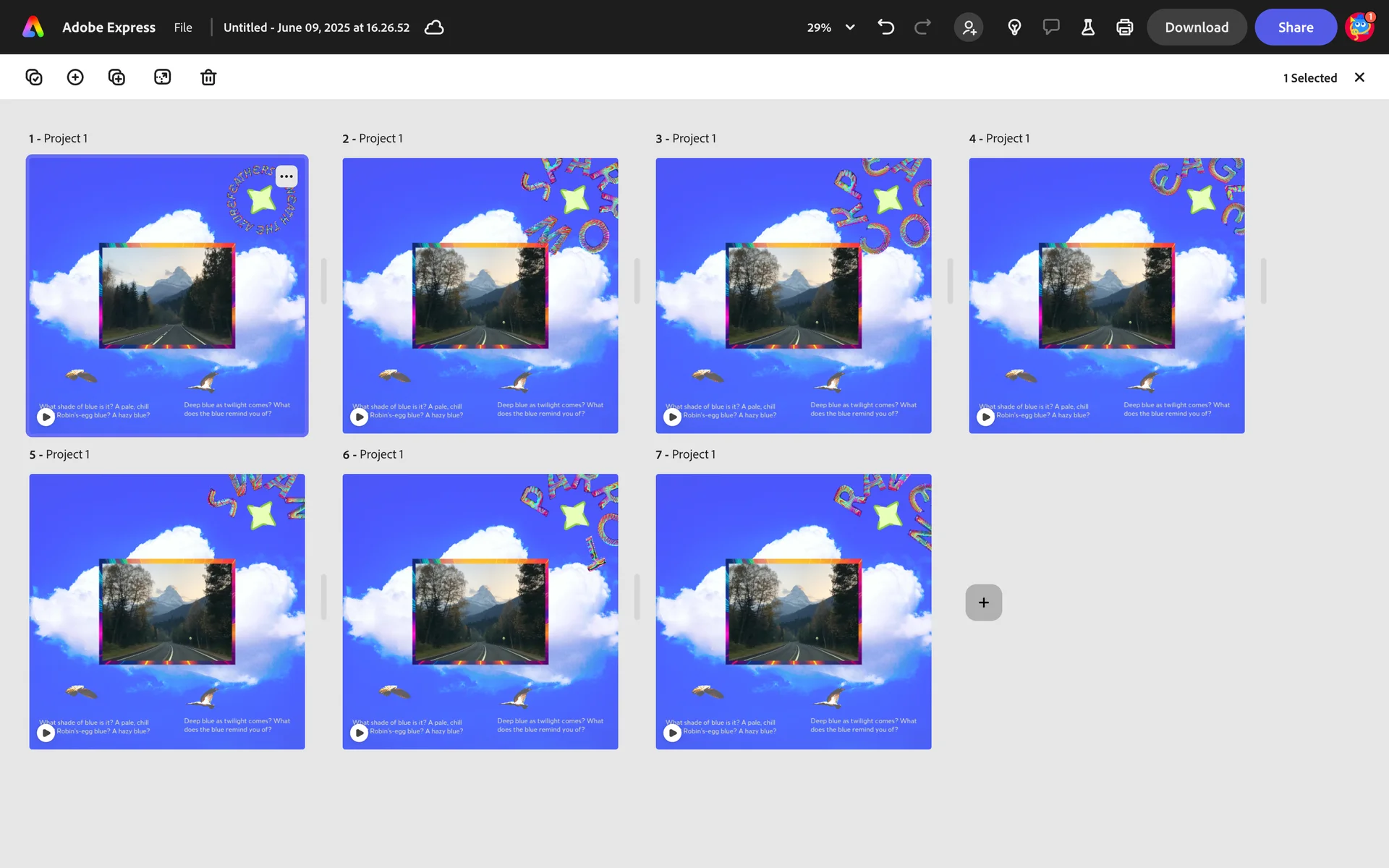Open the beaker labs icon
The width and height of the screenshot is (1389, 868).
[1087, 27]
